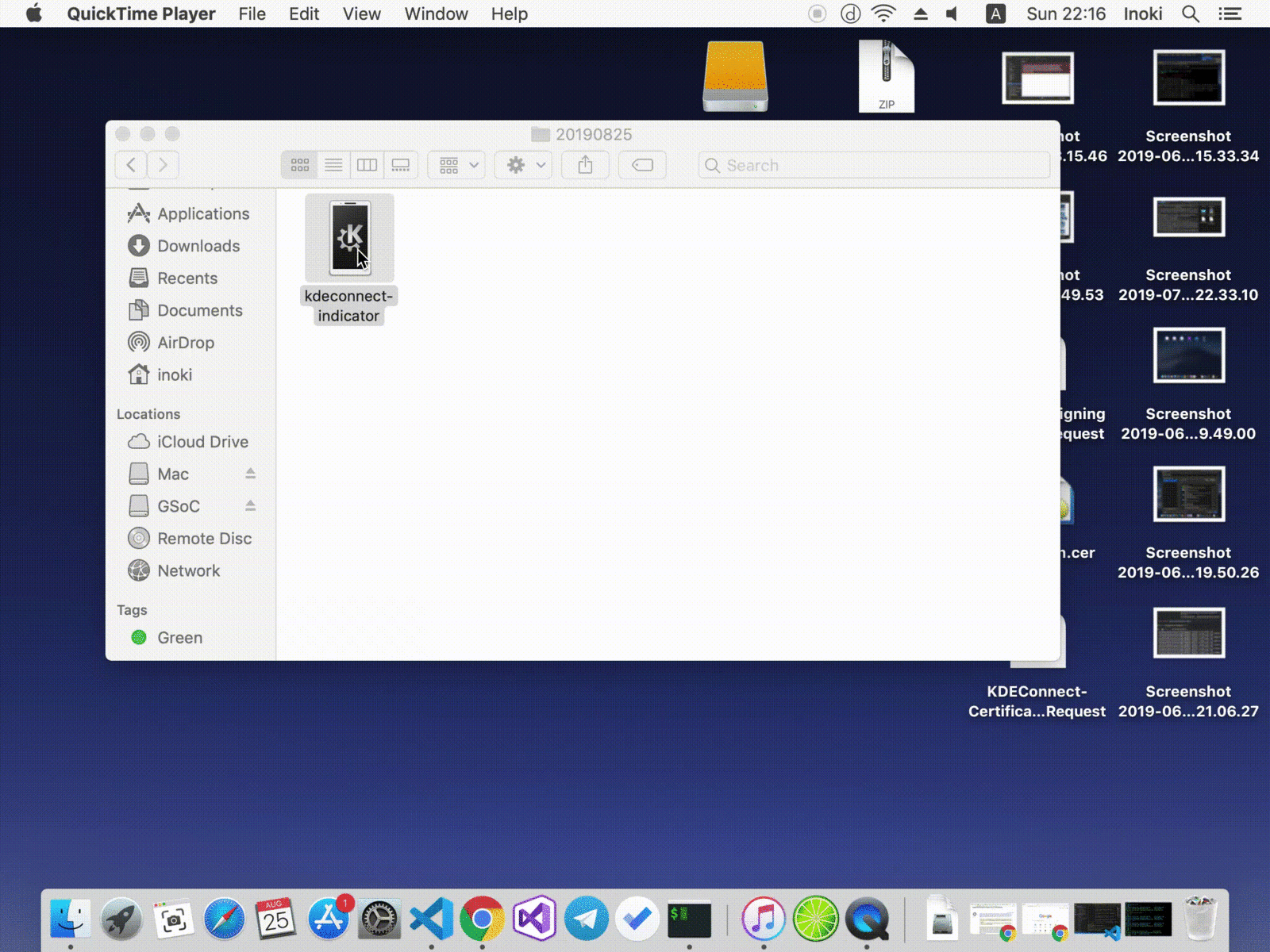Eject the GSoC volume in sidebar
The width and height of the screenshot is (1270, 952).
click(250, 505)
